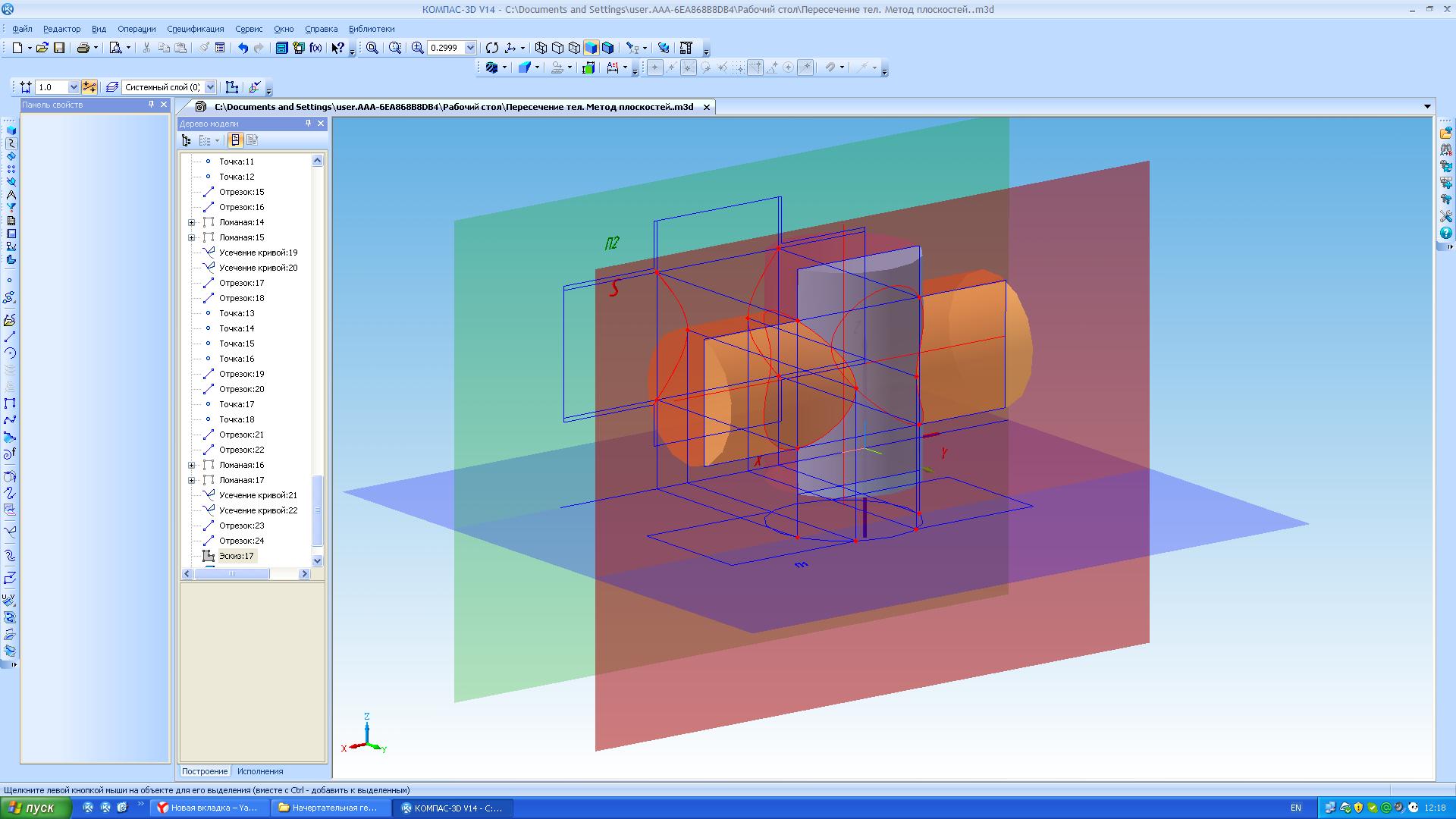
Task: Select Эскиз:17 in the model tree
Action: click(237, 556)
